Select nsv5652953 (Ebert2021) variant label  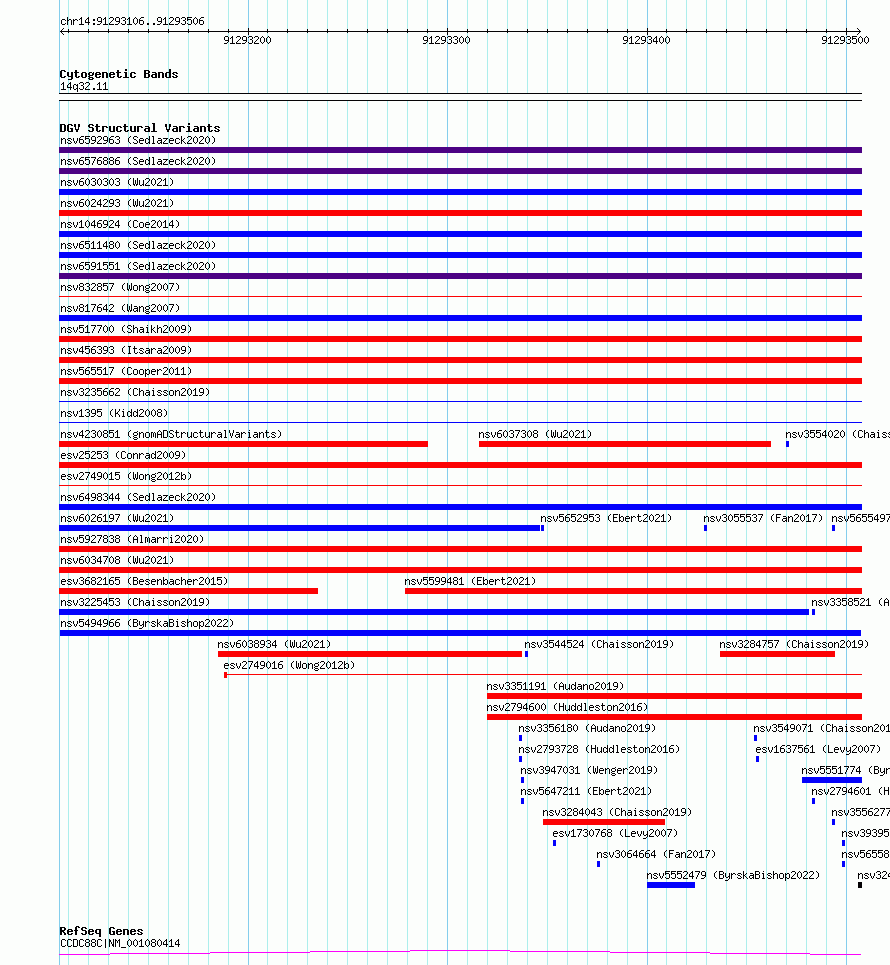click(606, 518)
